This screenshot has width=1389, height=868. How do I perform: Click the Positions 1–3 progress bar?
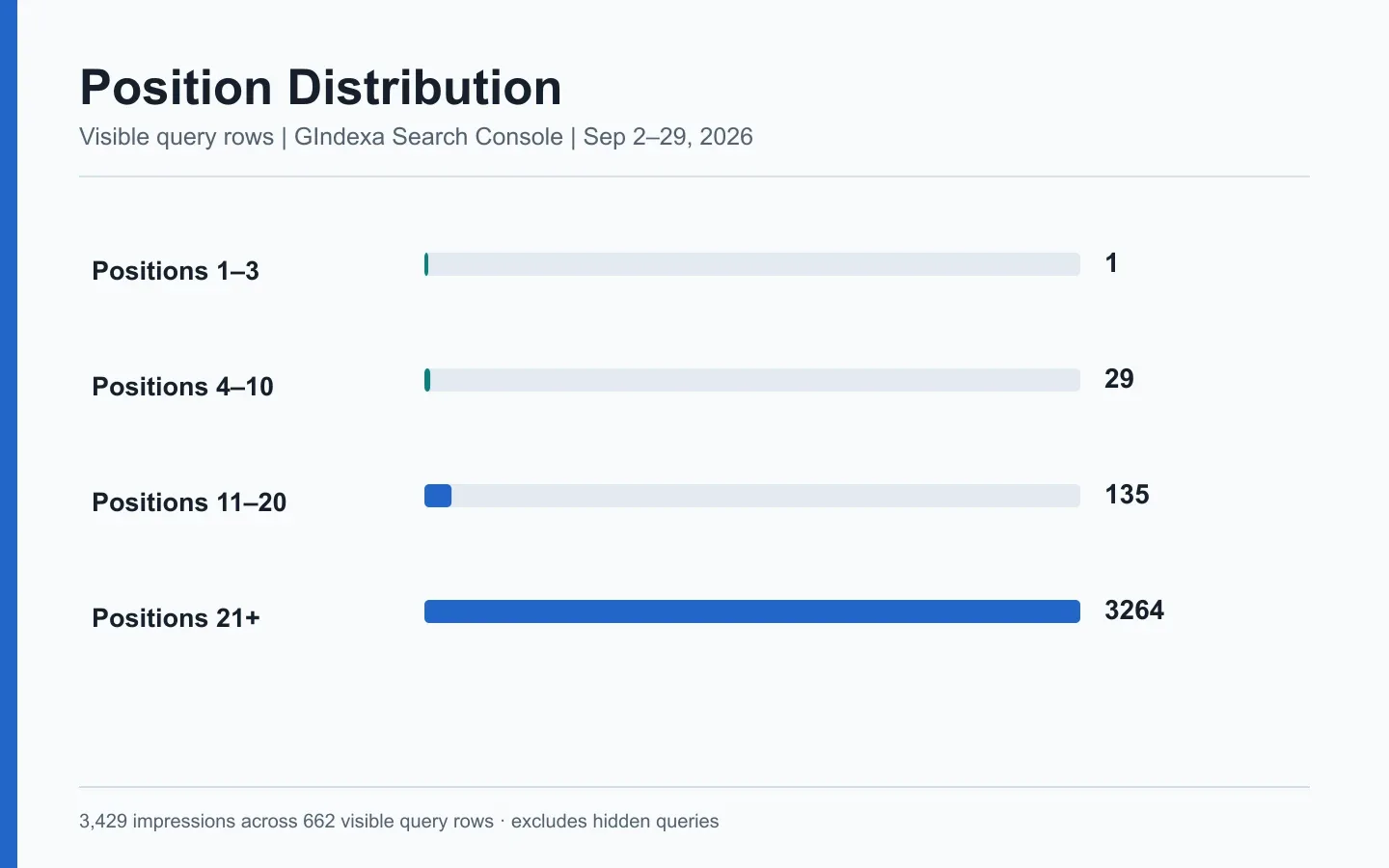752,264
